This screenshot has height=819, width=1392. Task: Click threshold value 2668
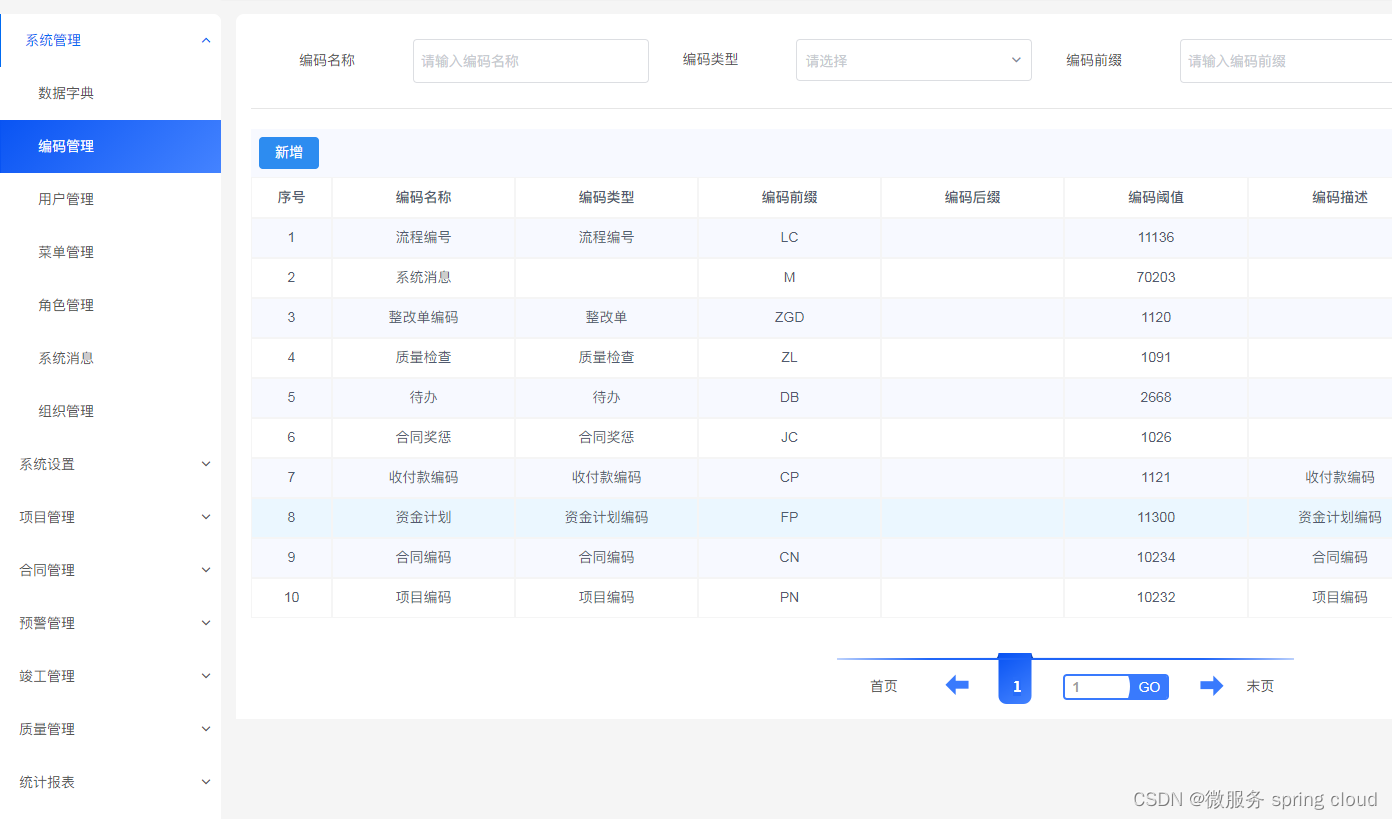click(1156, 398)
